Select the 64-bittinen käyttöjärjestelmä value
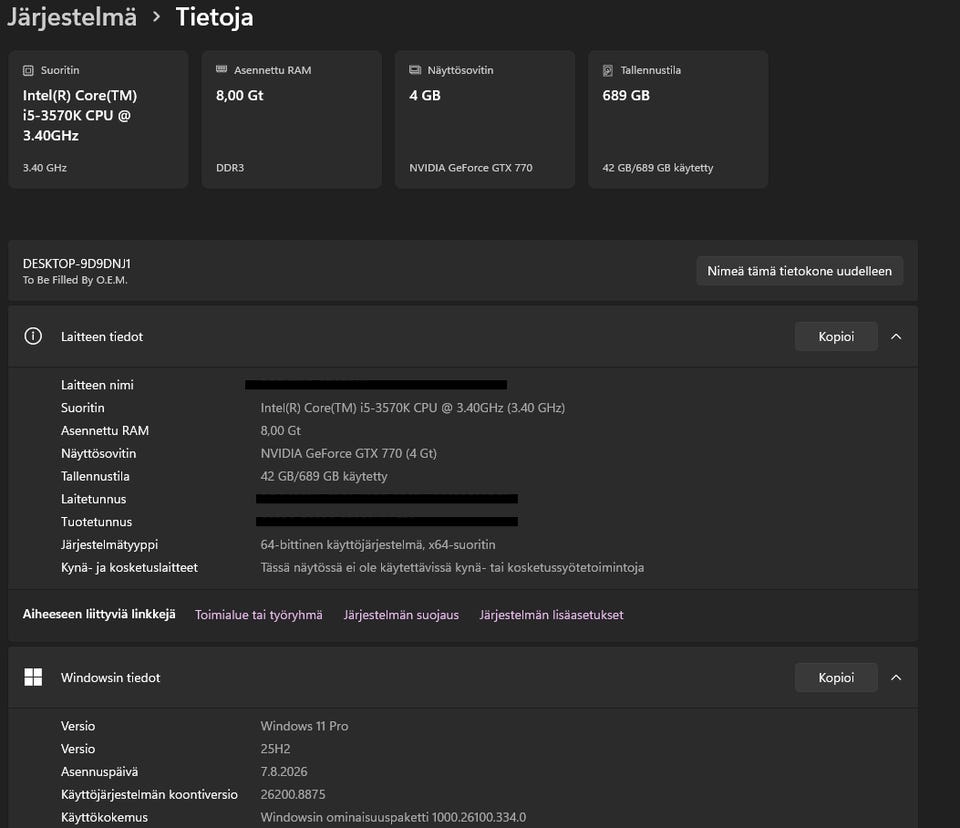 click(378, 544)
